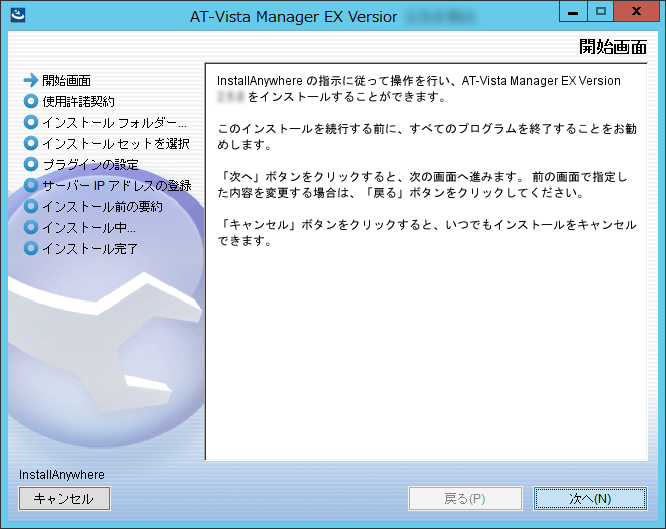Select the インストール セットを選択 step label

click(116, 143)
